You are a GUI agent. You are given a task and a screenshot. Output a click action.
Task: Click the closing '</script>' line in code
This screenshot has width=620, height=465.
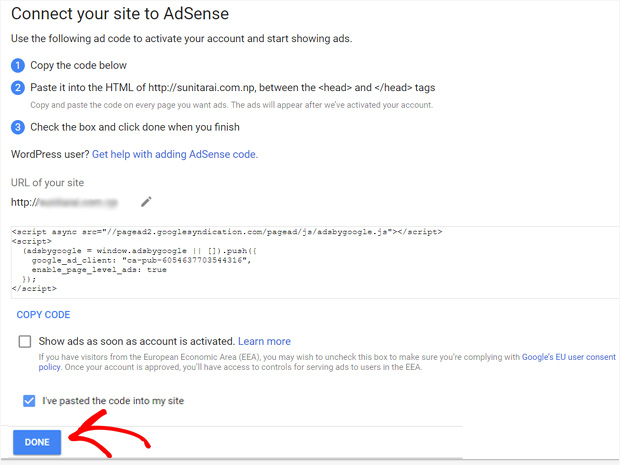point(34,289)
